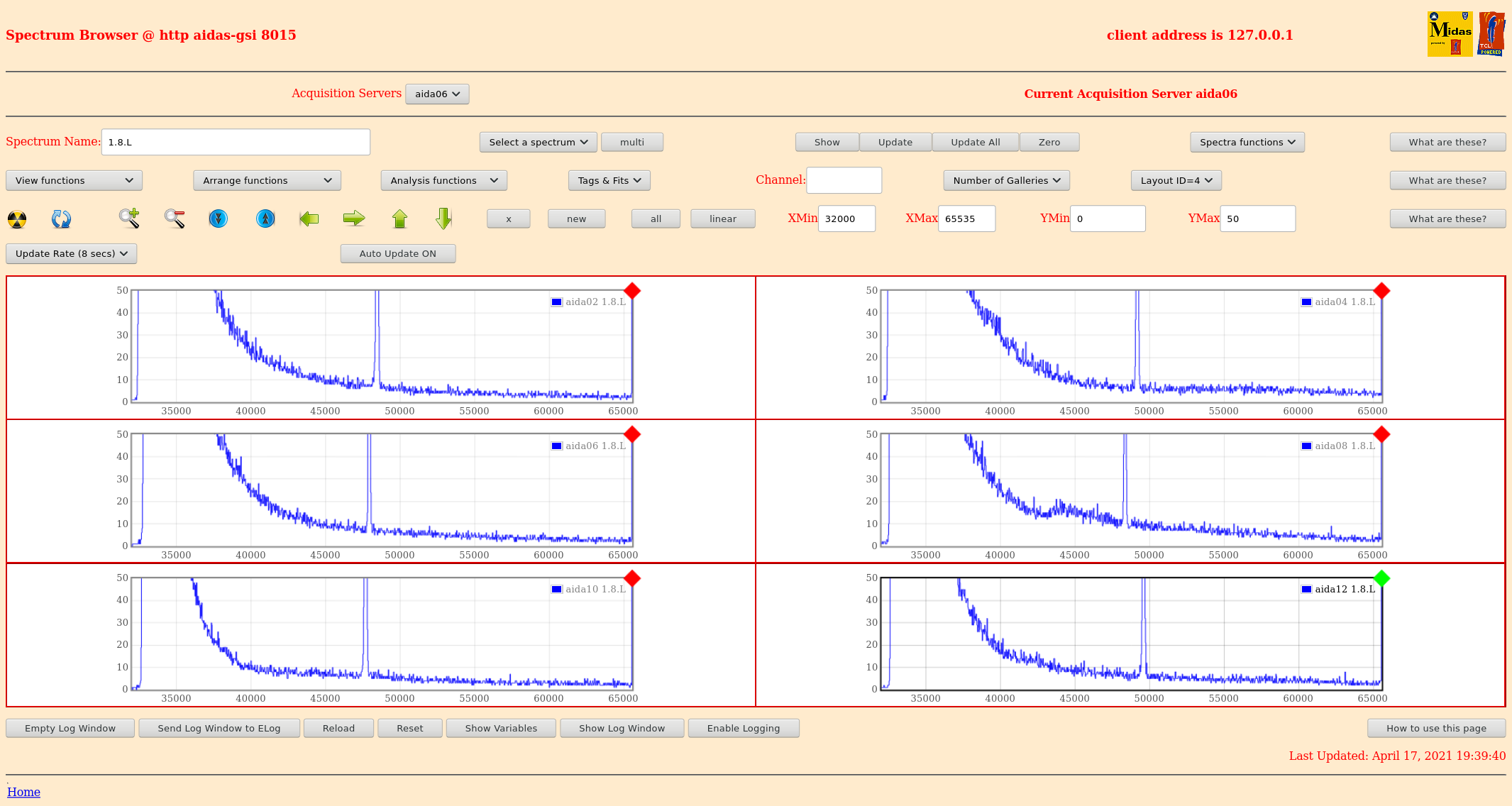Viewport: 1512px width, 806px height.
Task: Expand the Update Rate (8 secs) dropdown
Action: [x=71, y=253]
